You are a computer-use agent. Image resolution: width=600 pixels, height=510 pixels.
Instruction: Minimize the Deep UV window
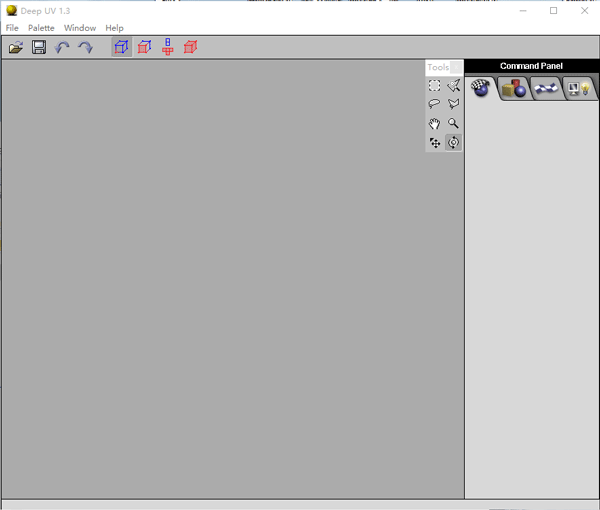point(523,11)
